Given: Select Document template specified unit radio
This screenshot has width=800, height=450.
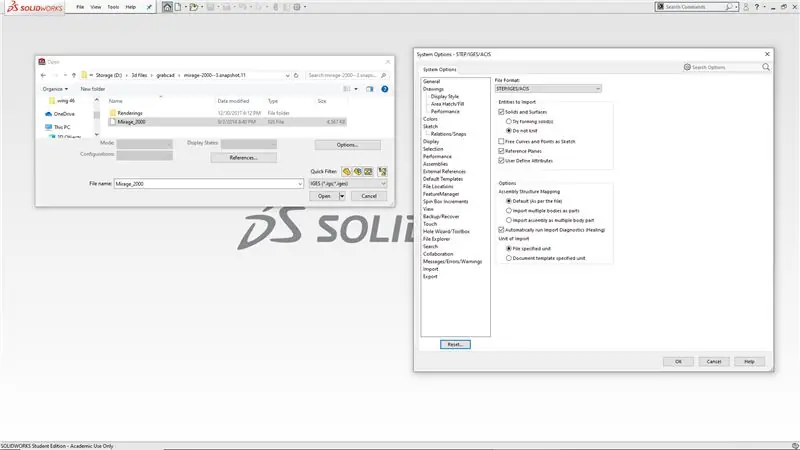Looking at the screenshot, I should point(509,258).
